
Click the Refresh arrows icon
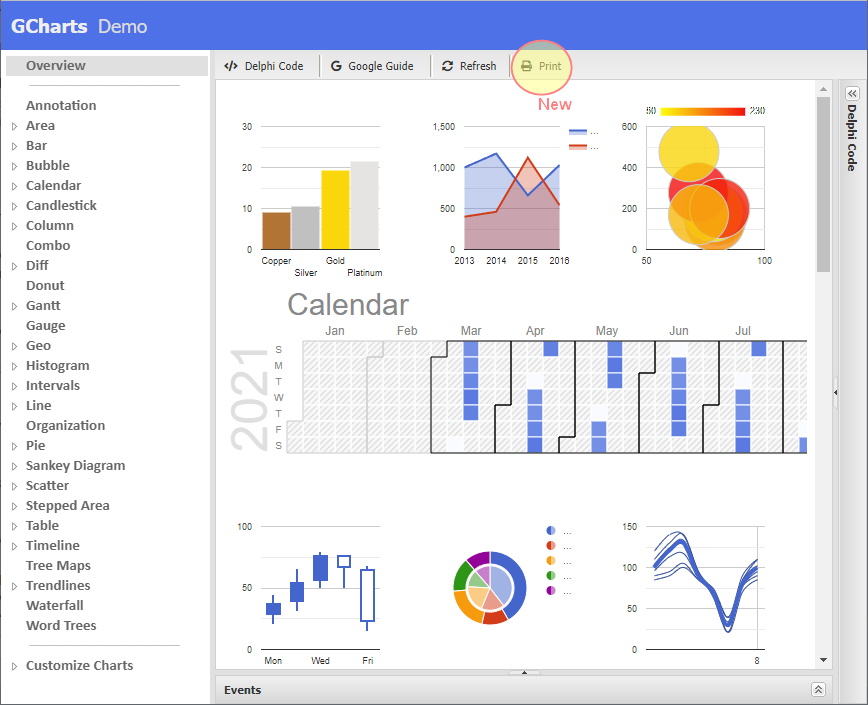(447, 66)
